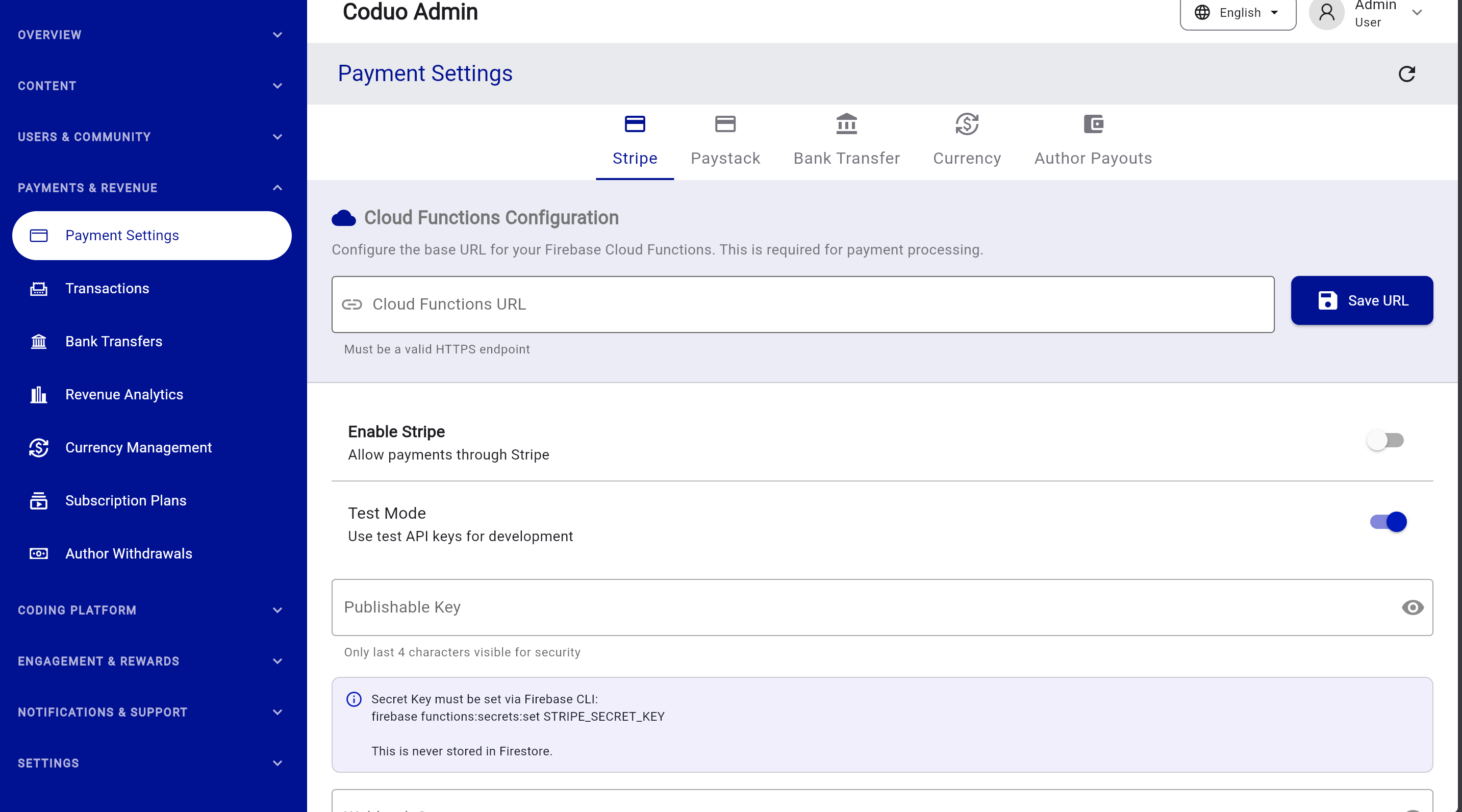
Task: Click the 'Test Mode' label text
Action: point(387,514)
